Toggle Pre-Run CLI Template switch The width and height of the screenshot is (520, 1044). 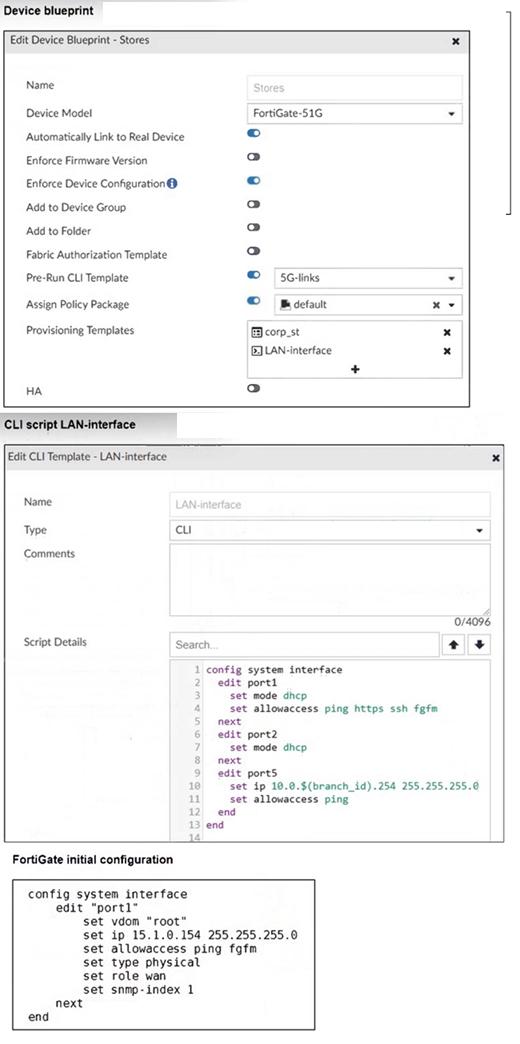point(253,274)
